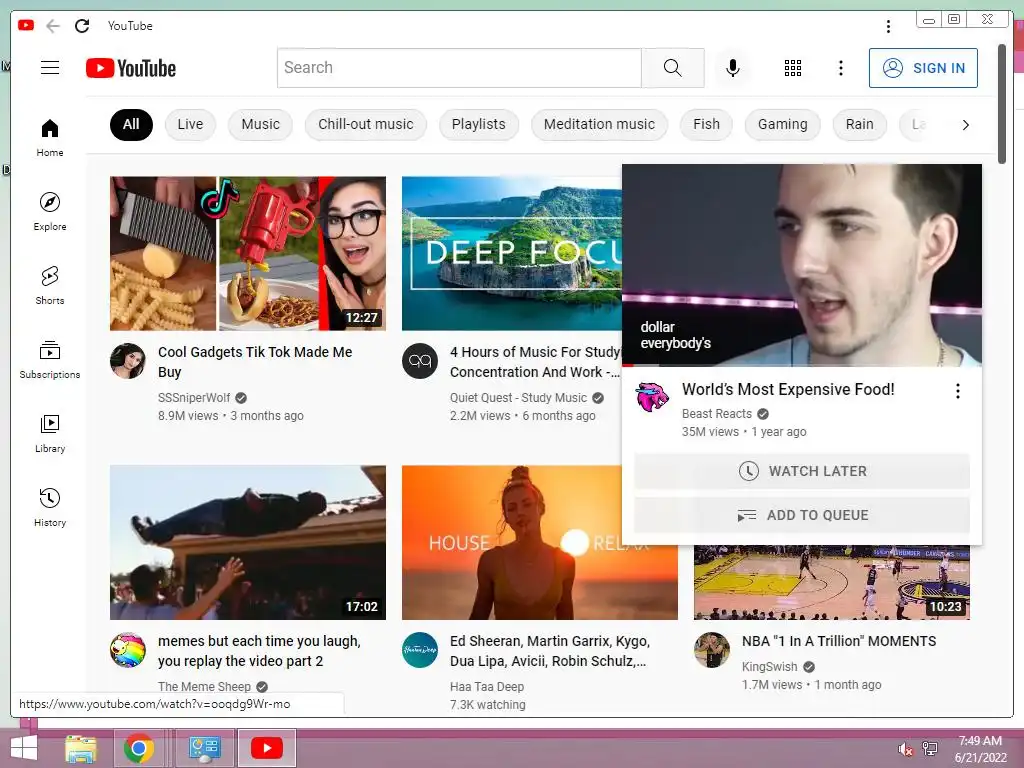
Task: Click the Add to Queue button
Action: pyautogui.click(x=802, y=515)
